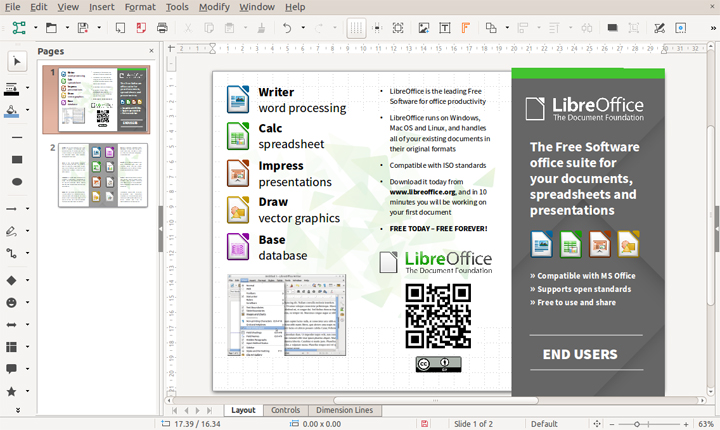Adjust the zoom slider handle
The width and height of the screenshot is (720, 430).
point(637,424)
